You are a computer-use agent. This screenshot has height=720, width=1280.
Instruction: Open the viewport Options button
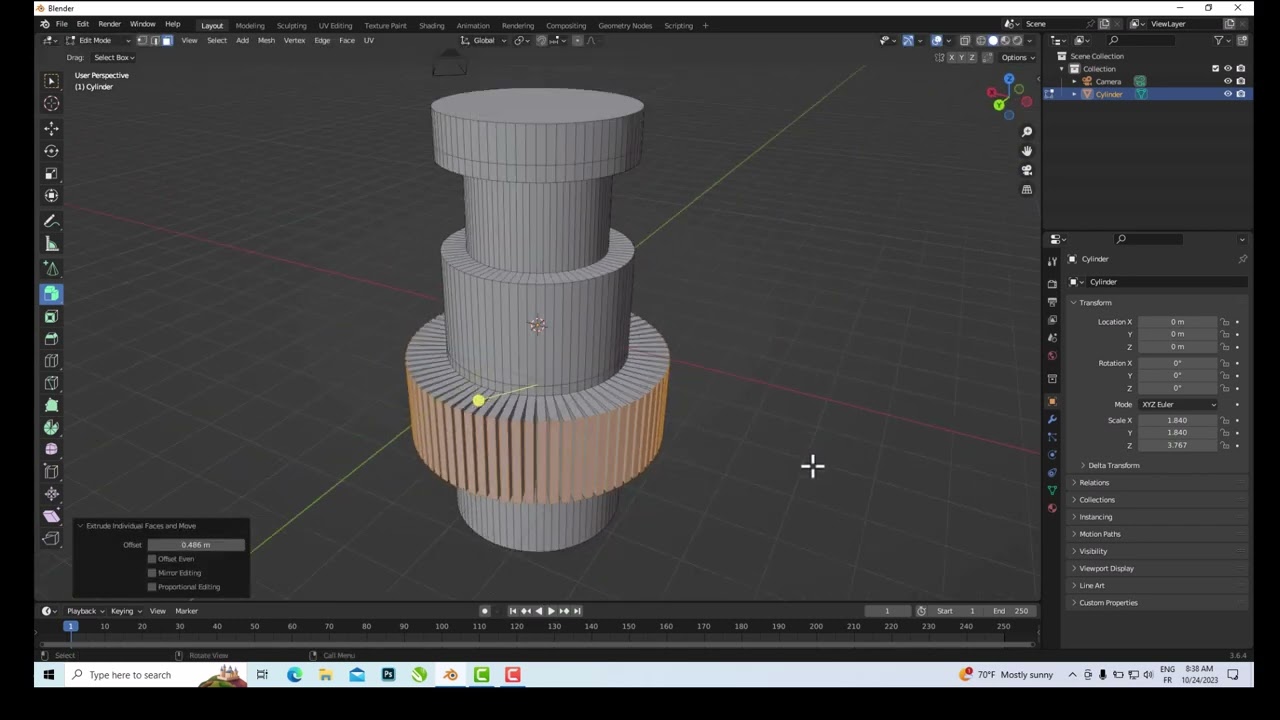[1017, 57]
